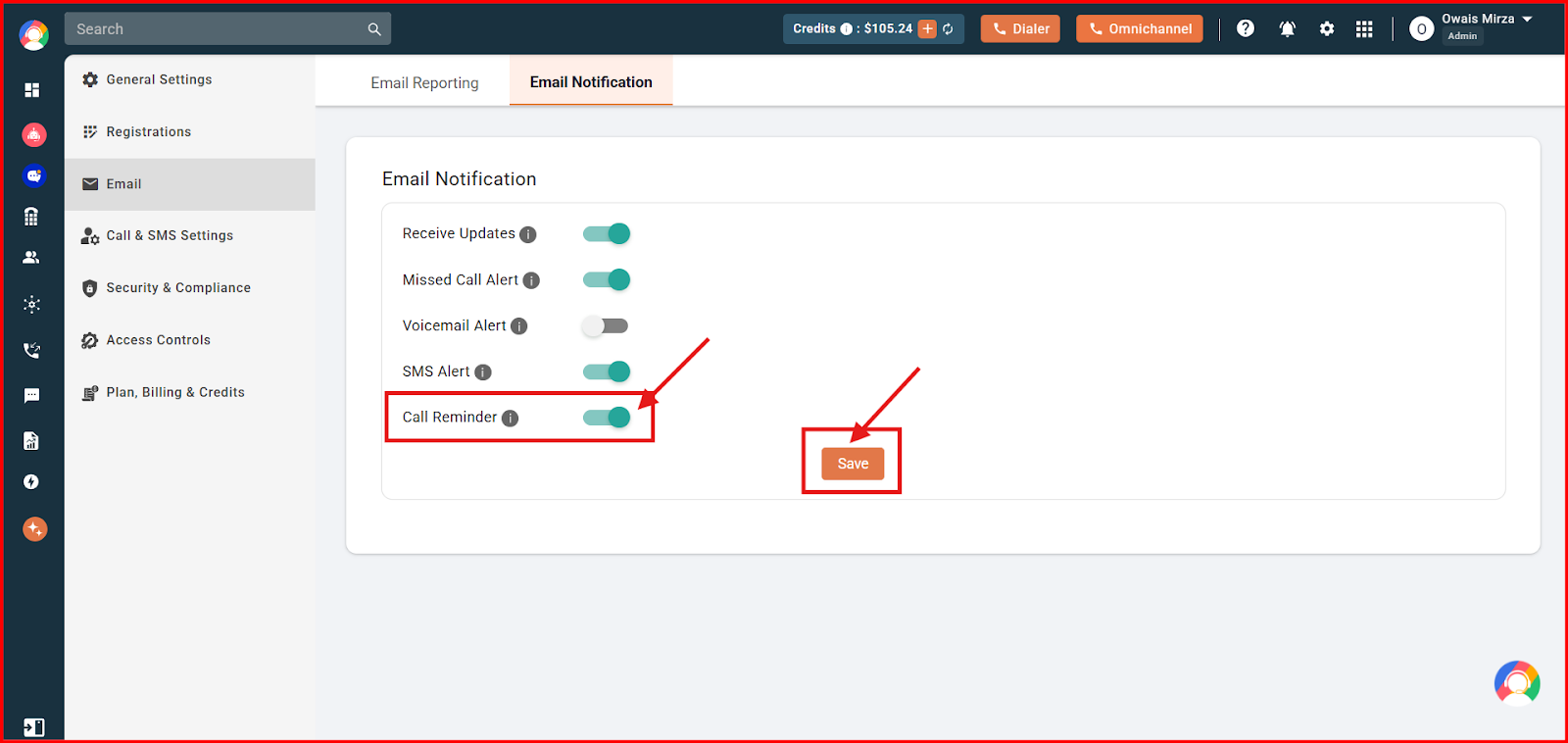Screen dimensions: 1568x743
Task: Focus the Search input field
Action: pyautogui.click(x=227, y=28)
